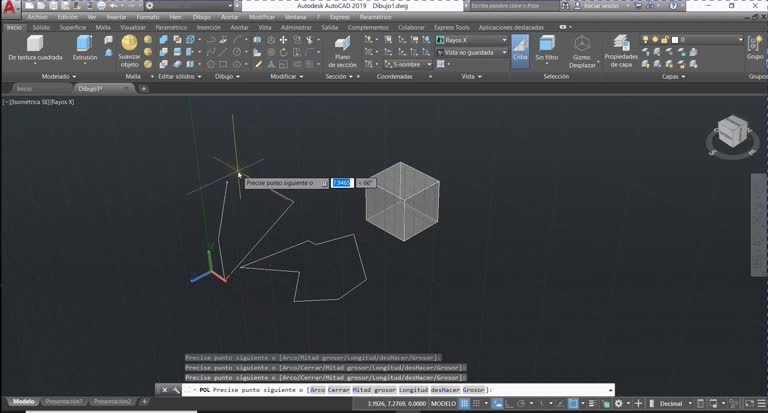Viewport: 768px width, 413px height.
Task: Click the solid union icon in Editar sólidos
Action: pos(164,40)
